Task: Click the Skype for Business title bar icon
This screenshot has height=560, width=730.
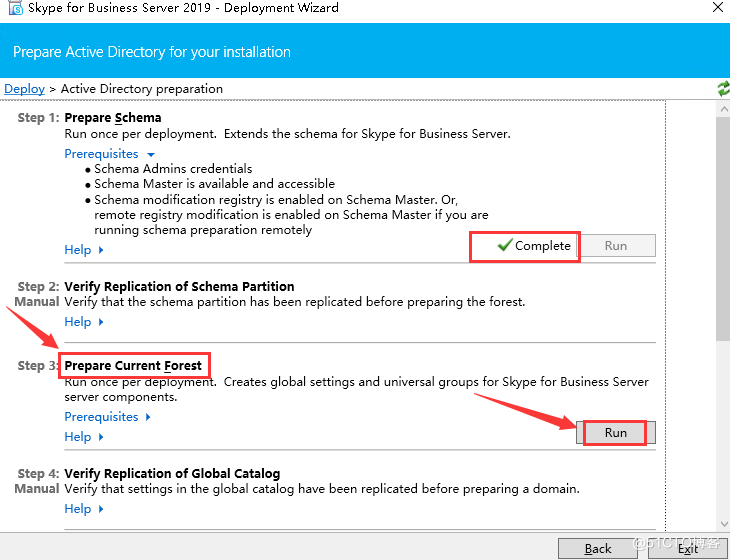Action: [16, 7]
